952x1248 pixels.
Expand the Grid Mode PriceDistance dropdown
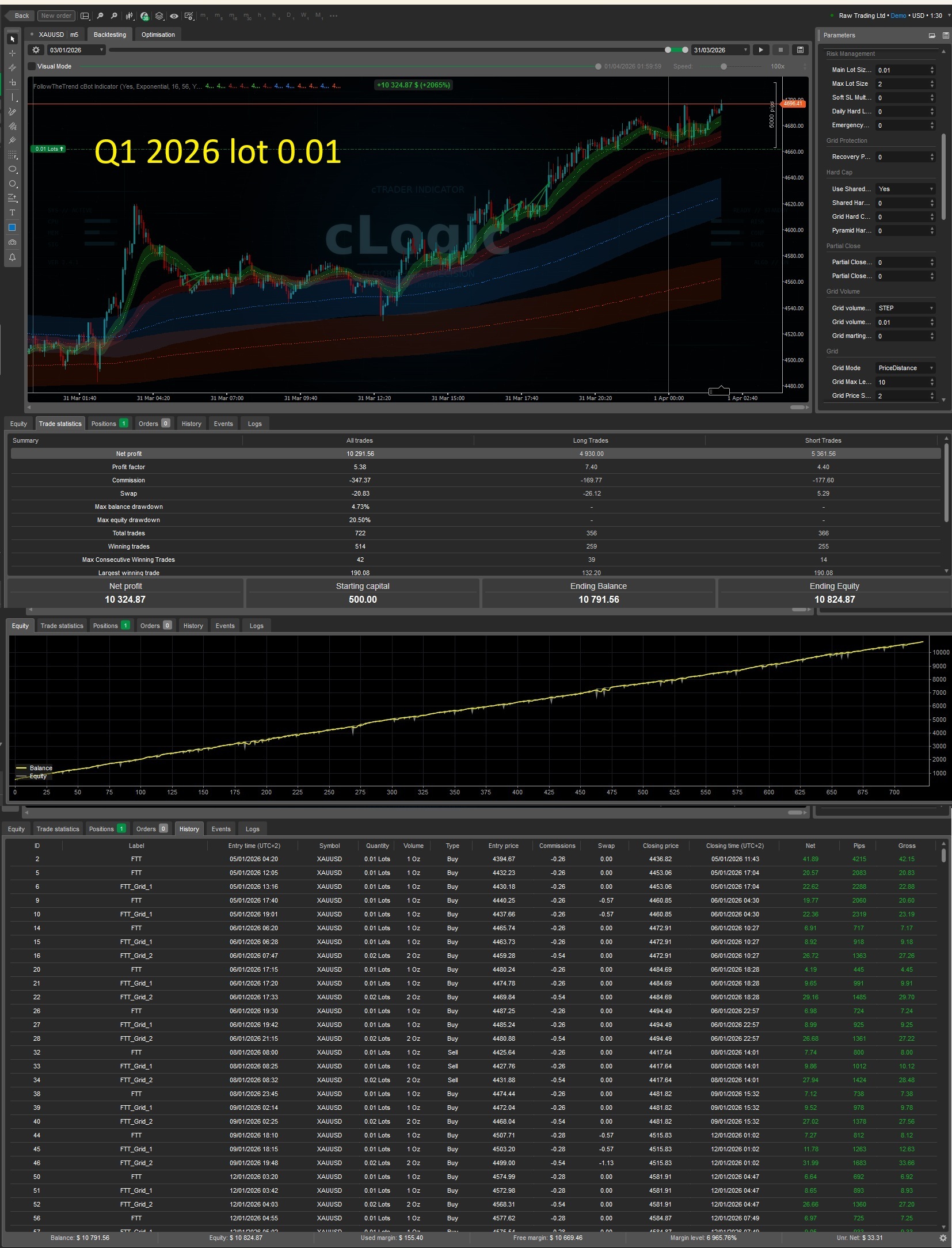coord(905,368)
